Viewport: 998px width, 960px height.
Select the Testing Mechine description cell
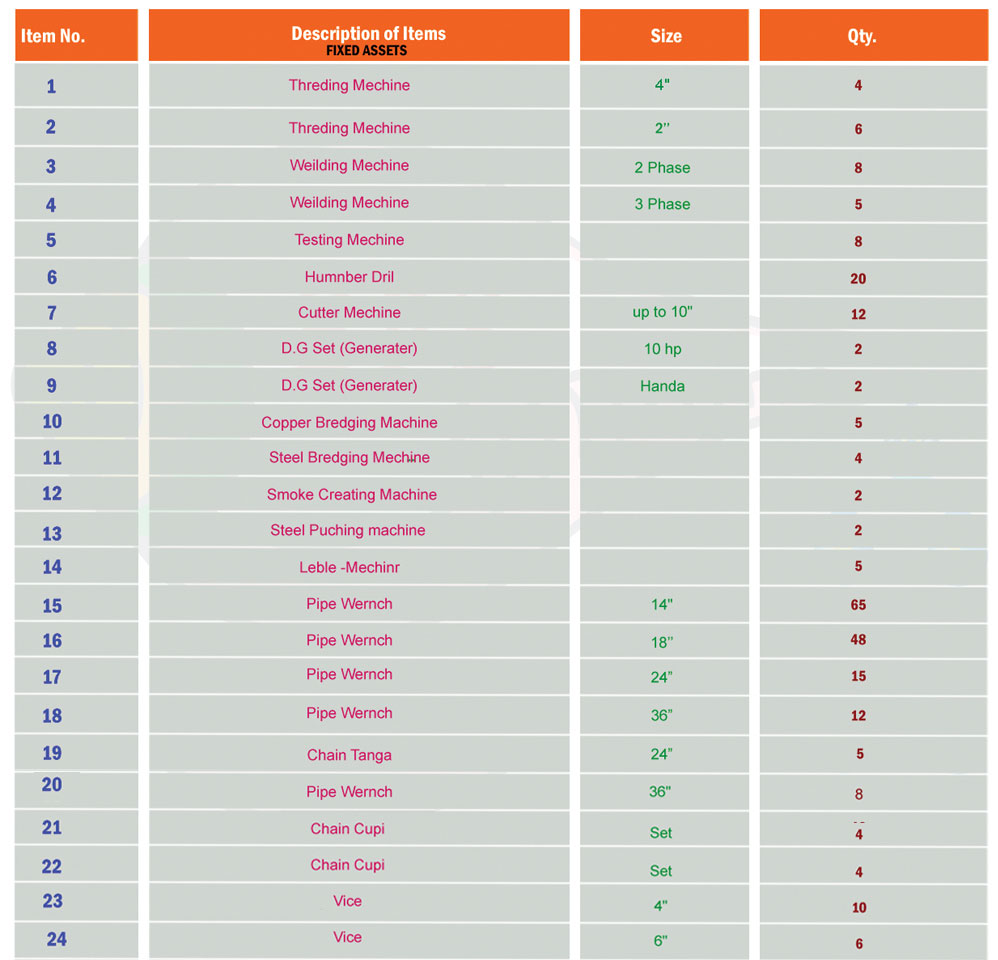pos(349,240)
